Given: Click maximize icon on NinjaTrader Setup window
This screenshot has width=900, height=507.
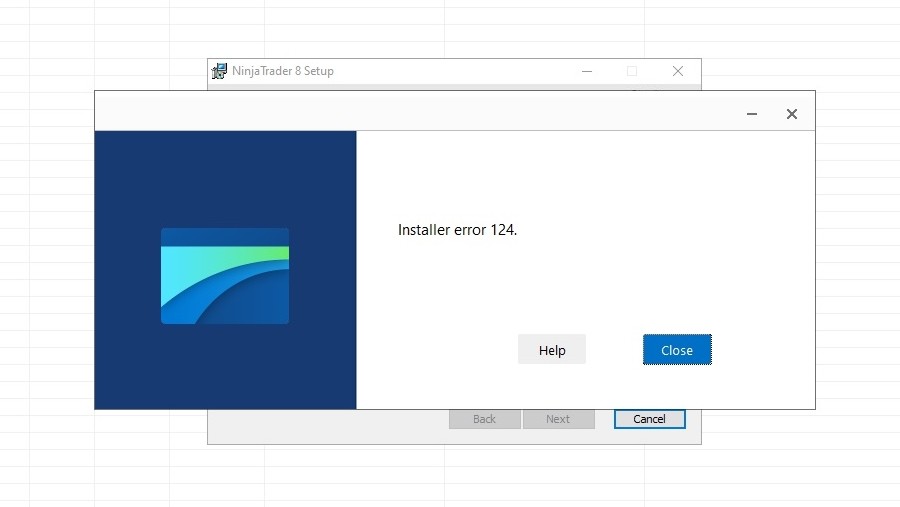Looking at the screenshot, I should point(632,71).
